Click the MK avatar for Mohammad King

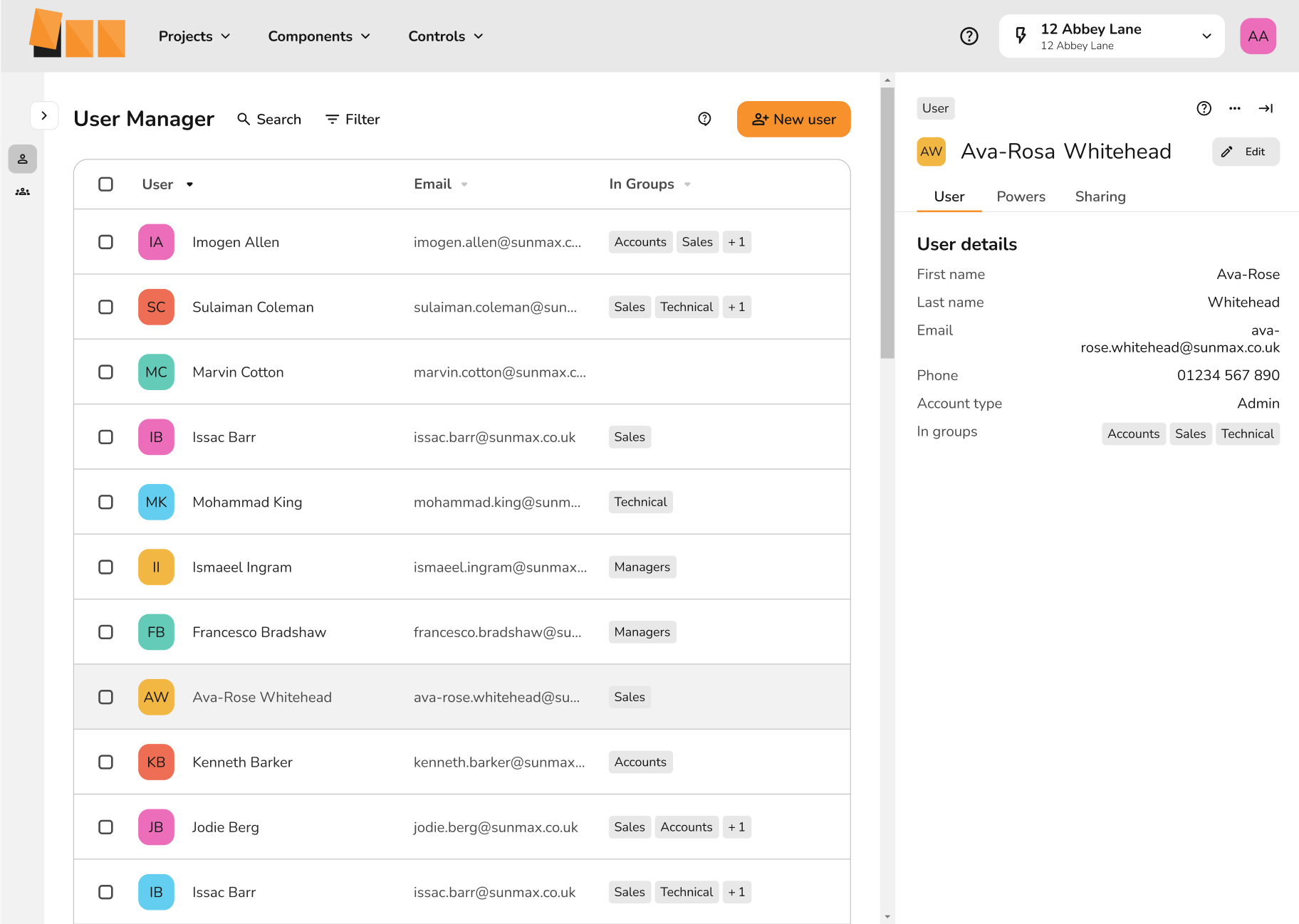[156, 502]
